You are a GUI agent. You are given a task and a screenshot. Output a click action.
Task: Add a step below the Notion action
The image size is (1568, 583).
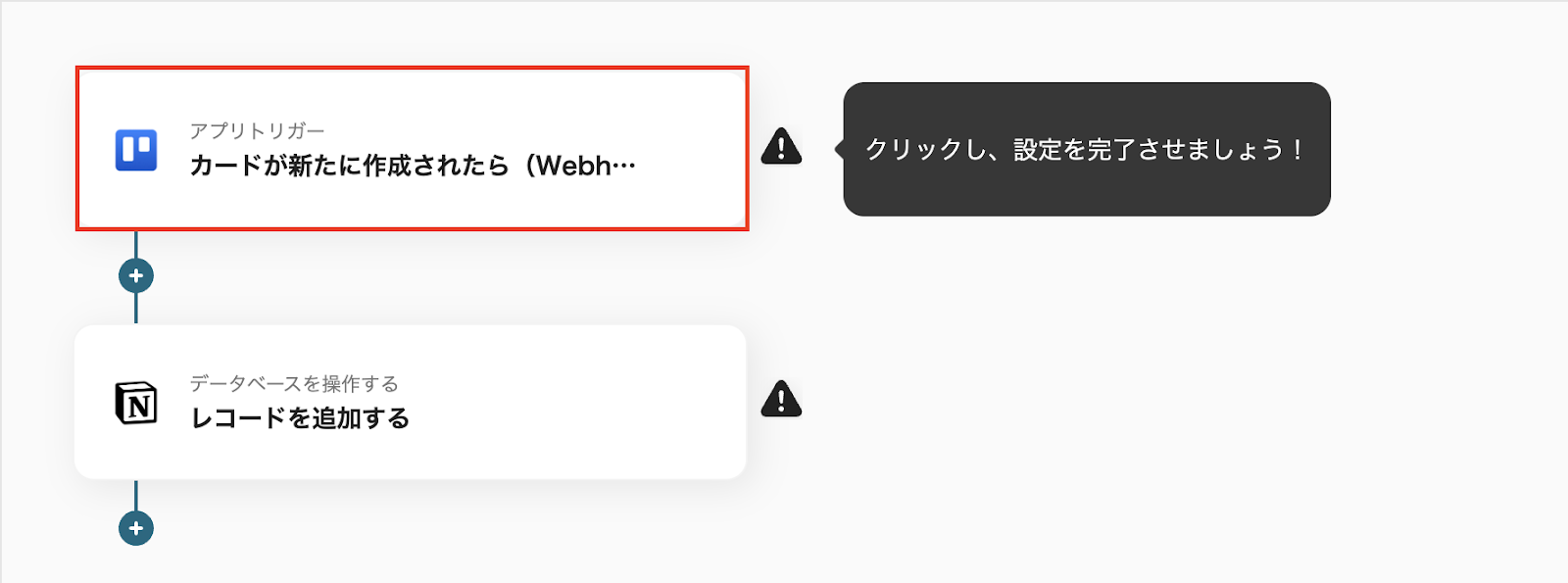[136, 528]
